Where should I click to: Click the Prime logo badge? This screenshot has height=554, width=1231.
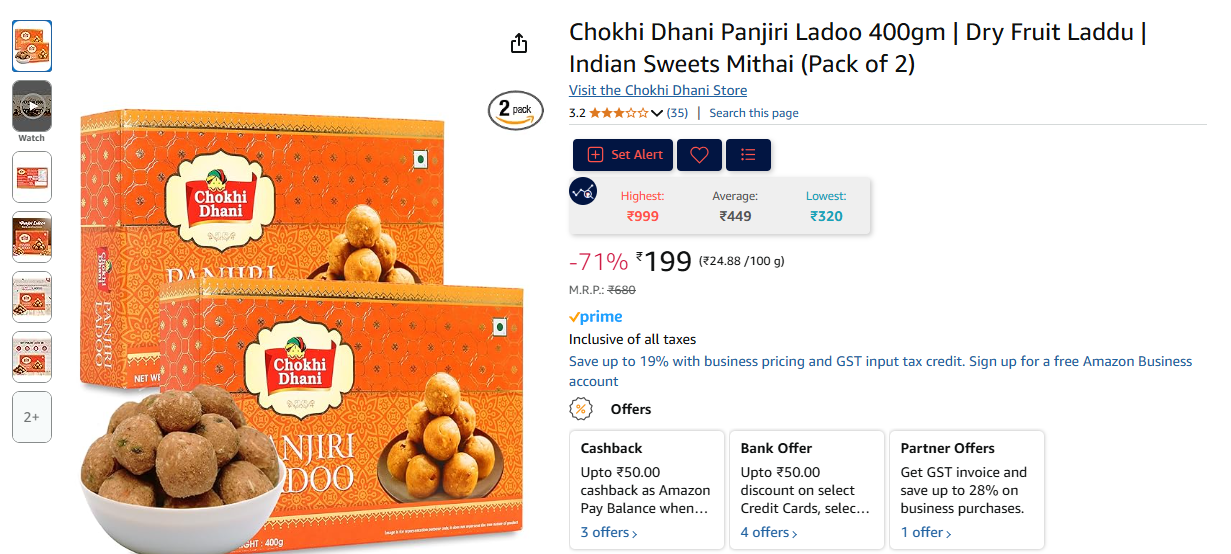[595, 317]
